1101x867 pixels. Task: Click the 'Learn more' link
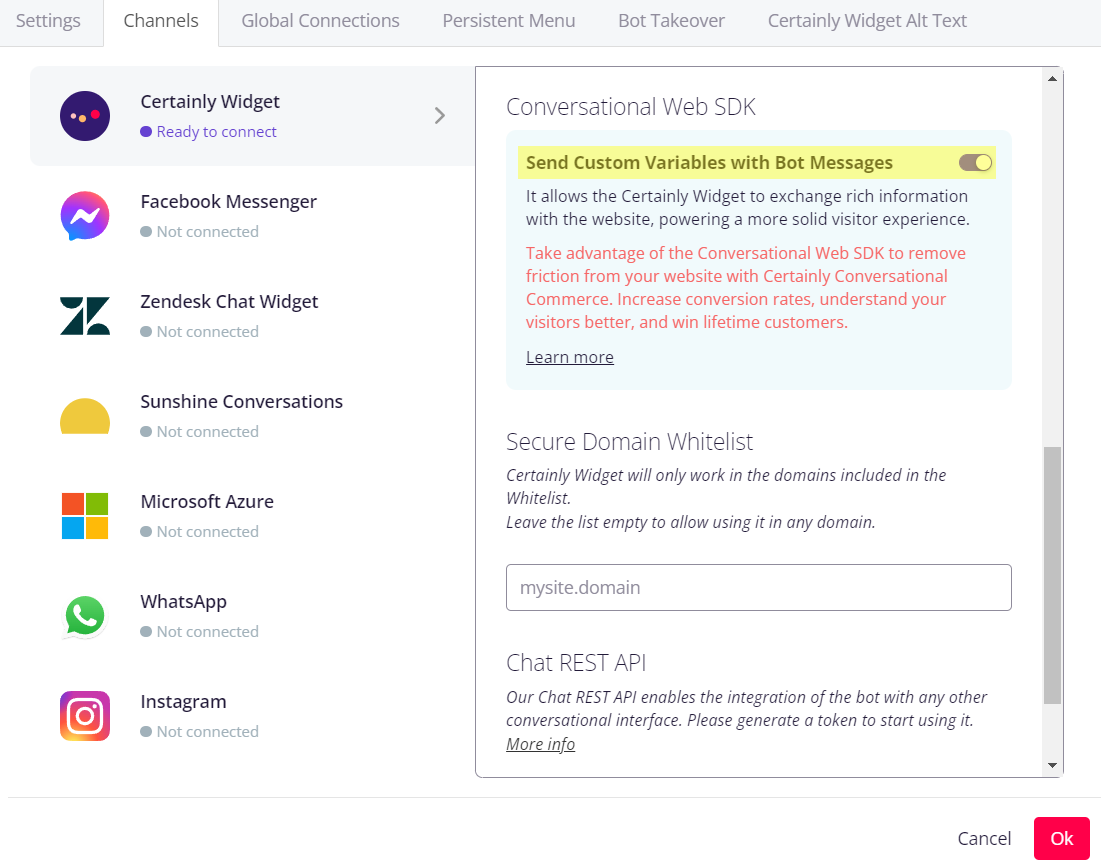point(569,356)
